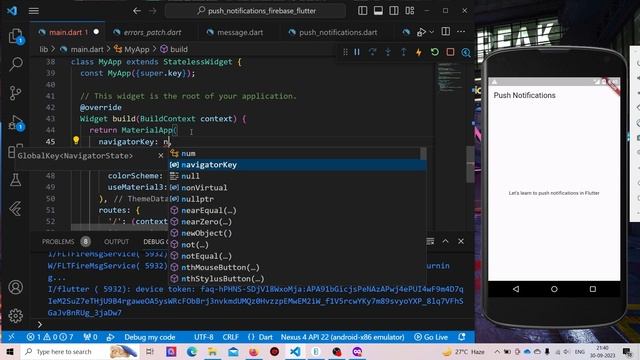Close the GlobalKey<NavigatorState> details popup
Image resolution: width=640 pixels, height=360 pixels.
coord(160,156)
